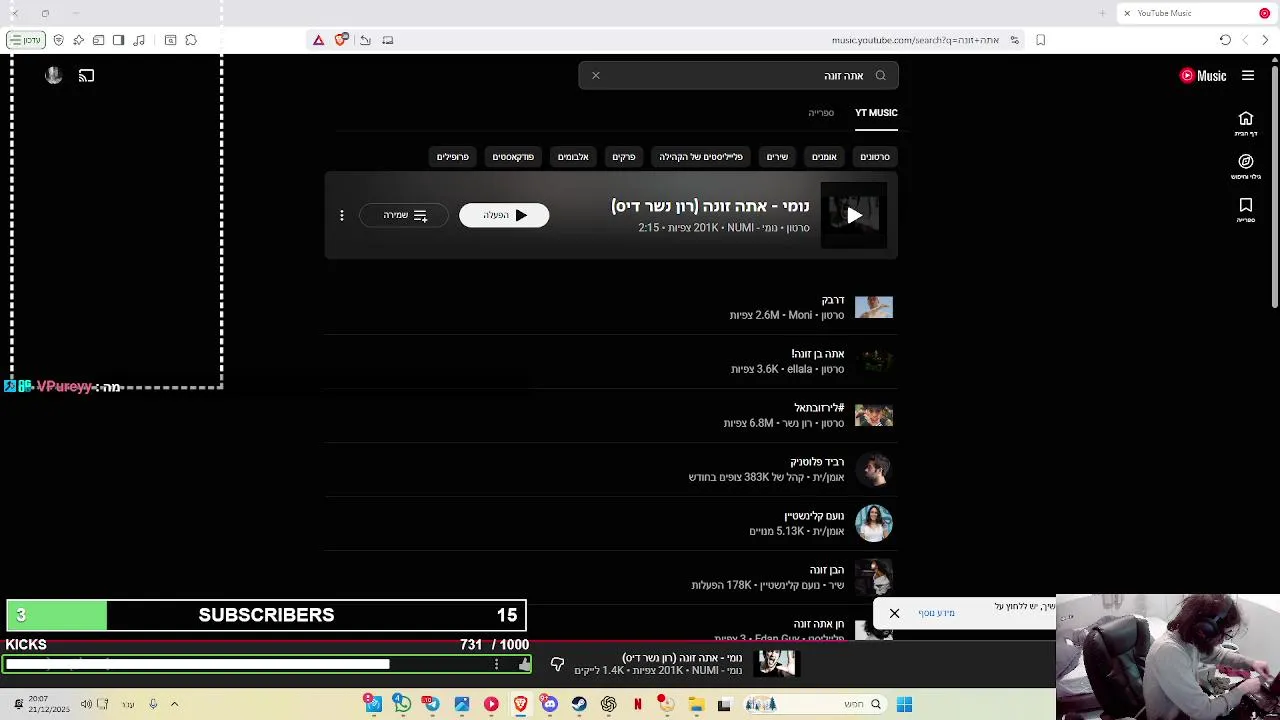Open Steam from the taskbar
Viewport: 1280px width, 720px height.
[579, 704]
